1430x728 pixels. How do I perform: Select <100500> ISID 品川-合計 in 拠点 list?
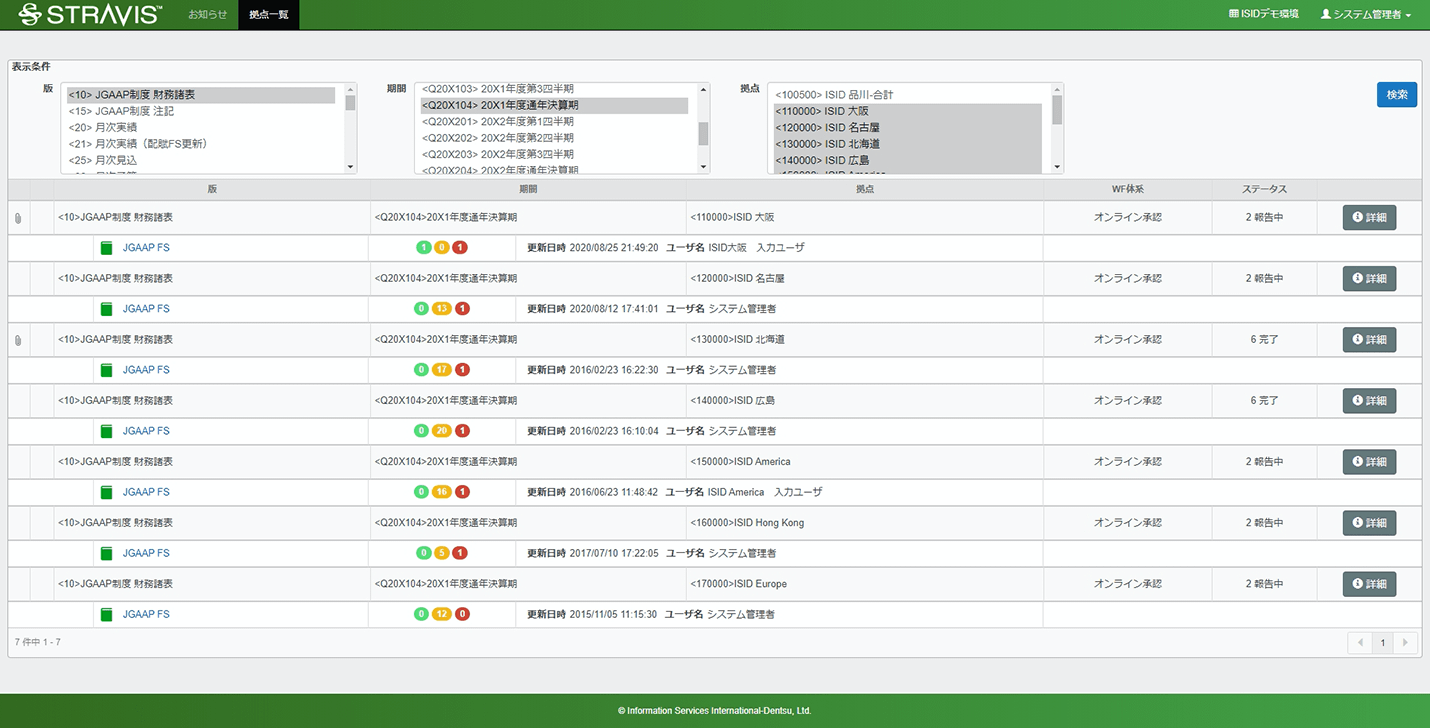908,95
